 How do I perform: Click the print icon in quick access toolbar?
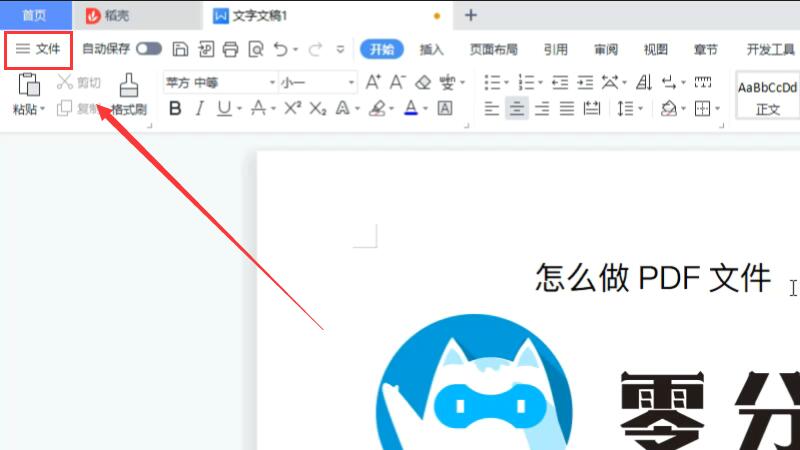[x=230, y=48]
